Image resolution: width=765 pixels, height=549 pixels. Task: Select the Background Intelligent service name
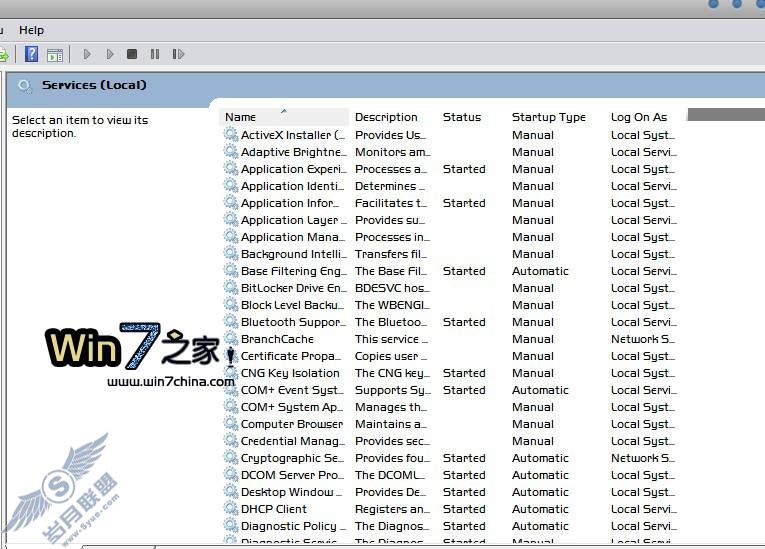293,254
